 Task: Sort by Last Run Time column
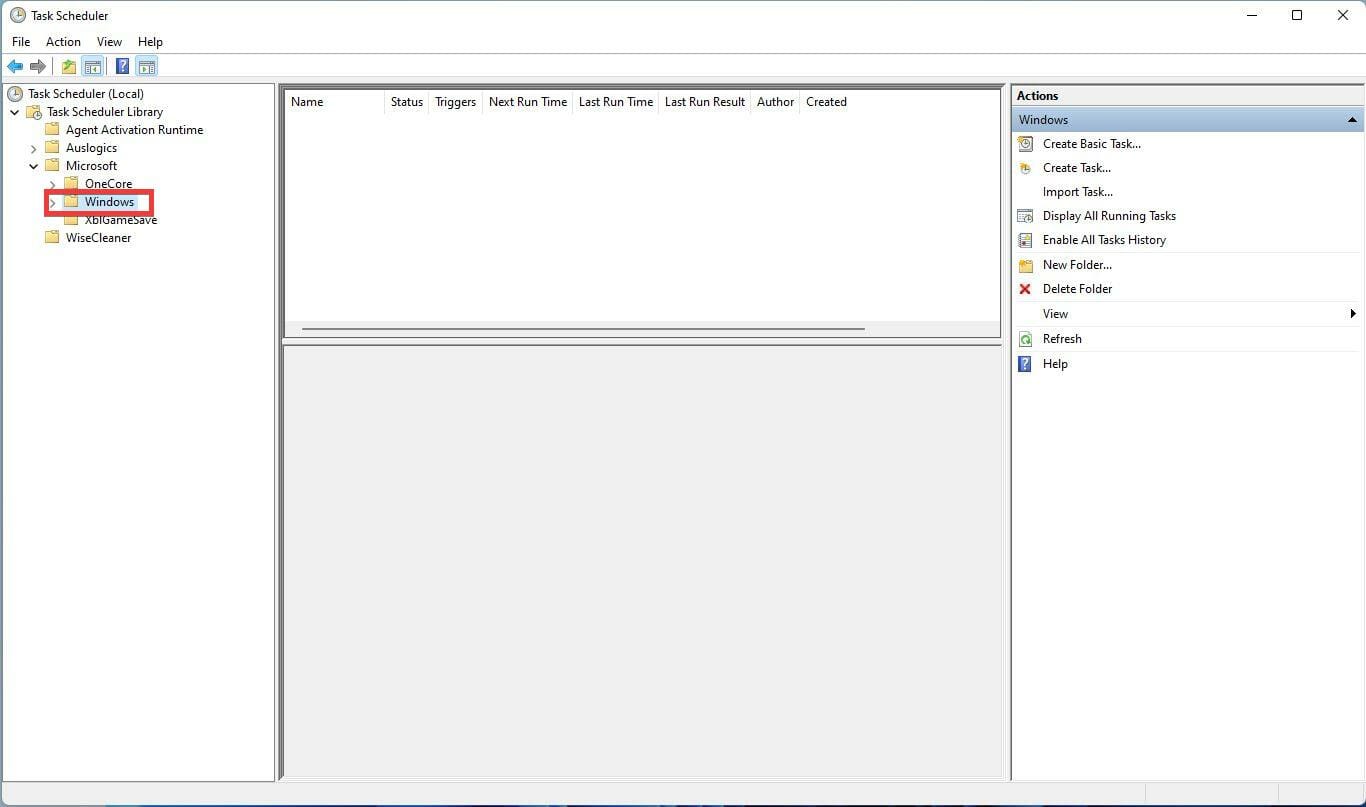tap(616, 102)
